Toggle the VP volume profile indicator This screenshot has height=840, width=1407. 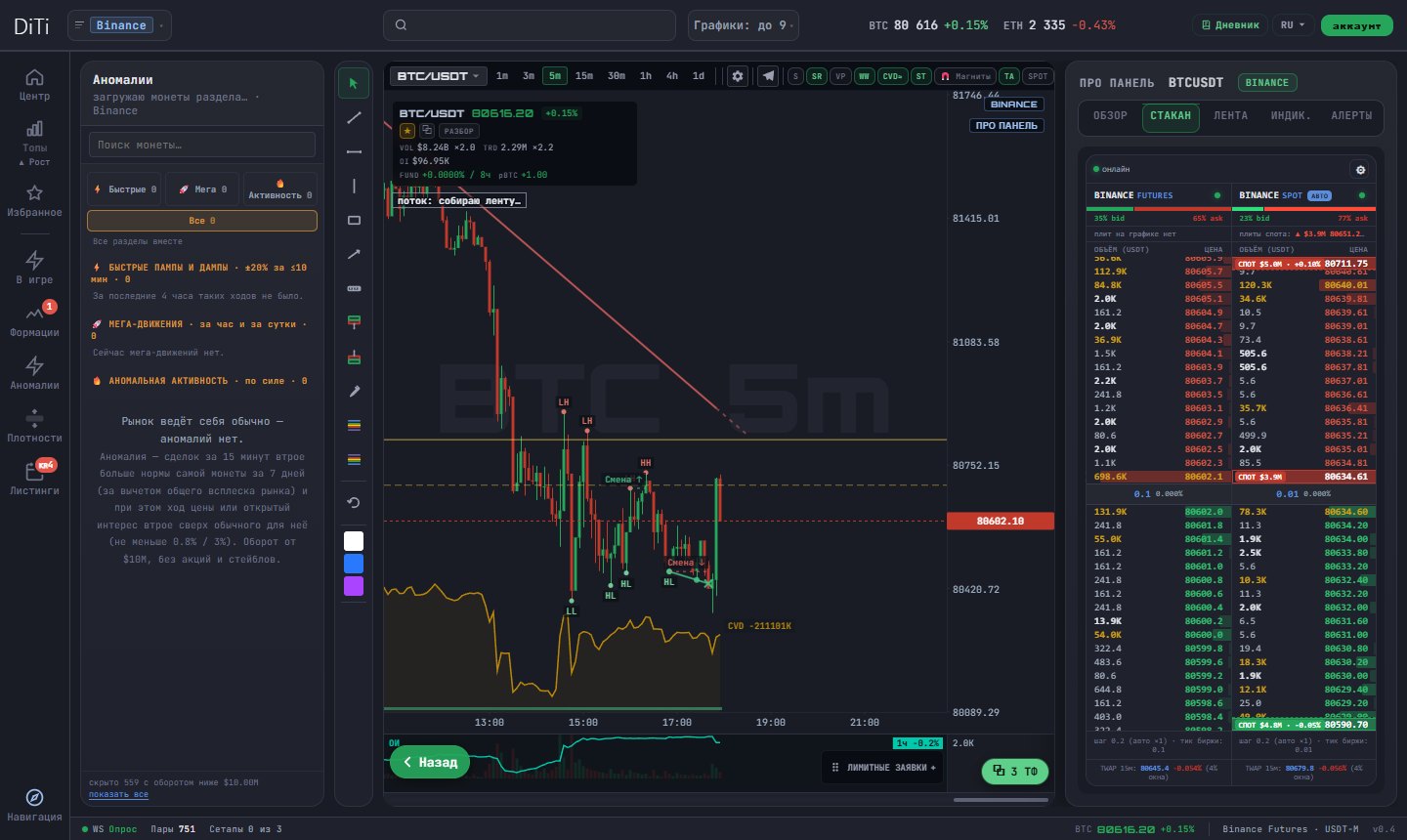[840, 76]
